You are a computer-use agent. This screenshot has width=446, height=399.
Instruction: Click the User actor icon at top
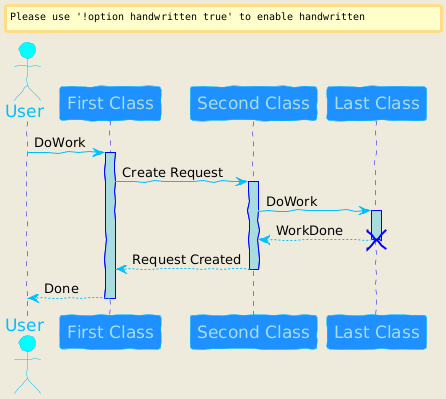click(x=27, y=71)
